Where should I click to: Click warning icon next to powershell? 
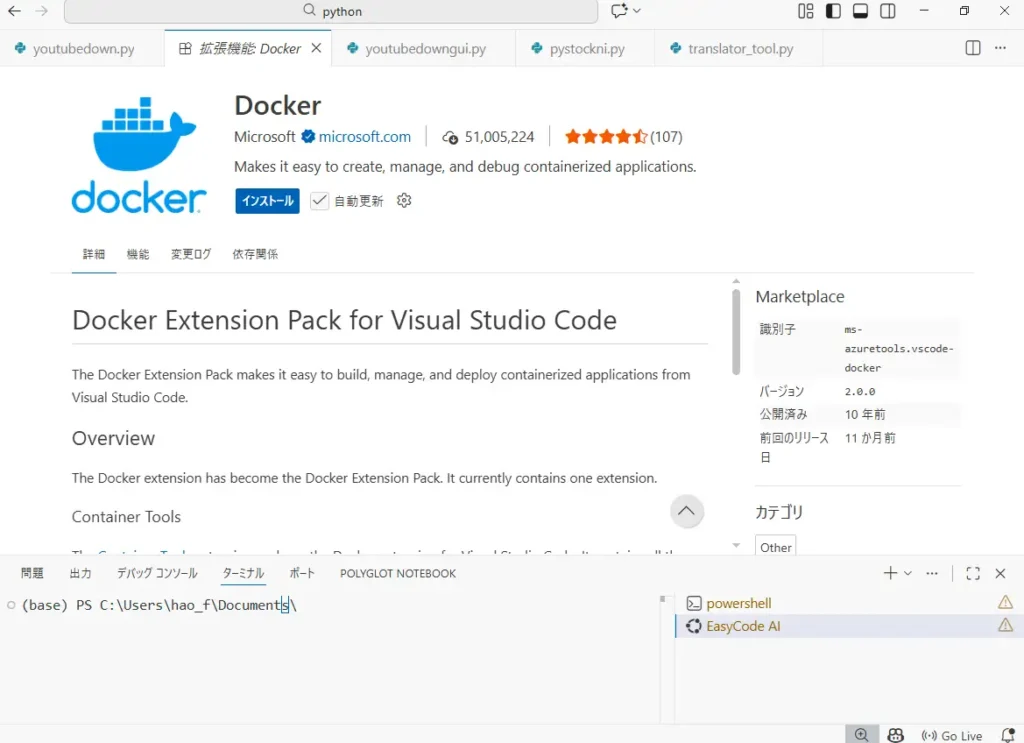1006,602
